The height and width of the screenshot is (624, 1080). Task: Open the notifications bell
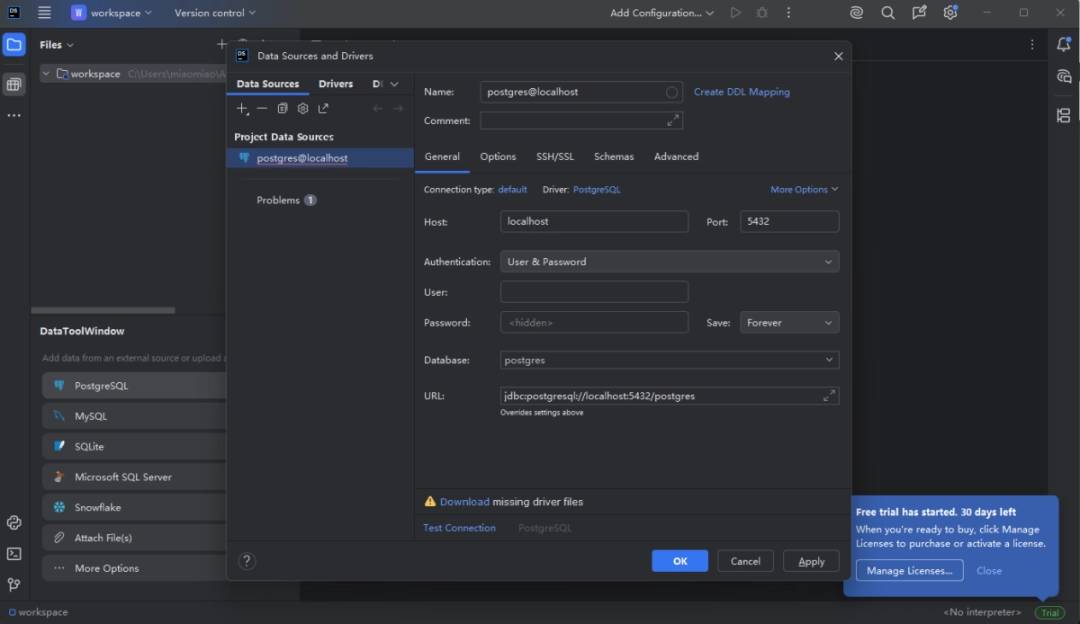tap(1063, 44)
